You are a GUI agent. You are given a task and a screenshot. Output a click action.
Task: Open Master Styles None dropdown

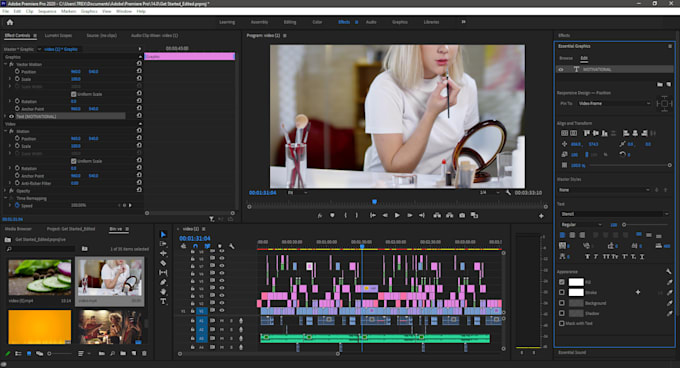point(605,190)
